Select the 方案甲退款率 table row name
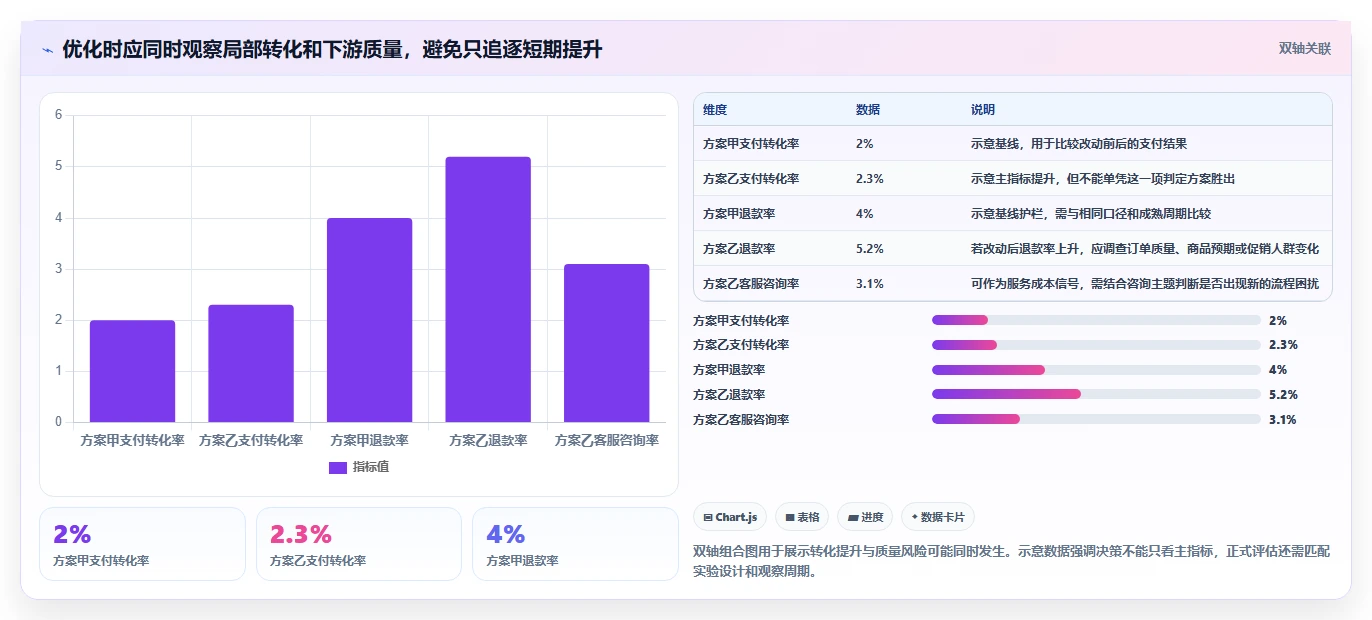This screenshot has width=1372, height=620. click(x=739, y=213)
